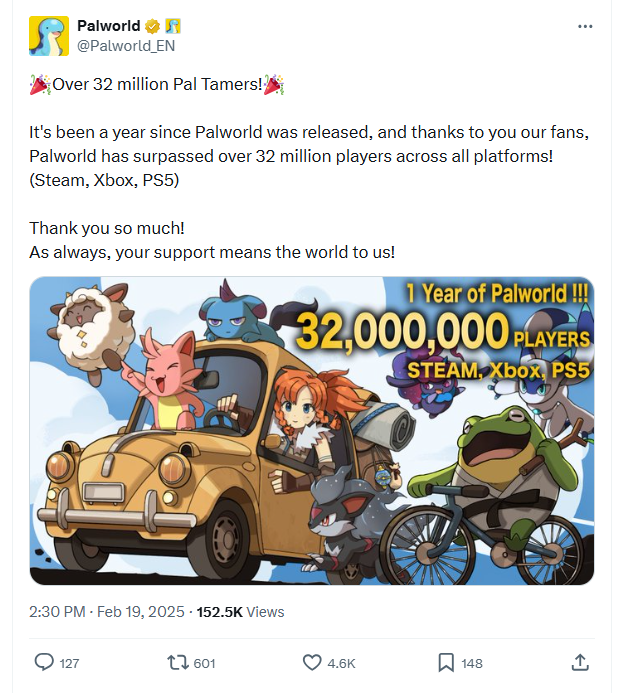
Task: Like the tweet with the heart icon
Action: coord(311,662)
